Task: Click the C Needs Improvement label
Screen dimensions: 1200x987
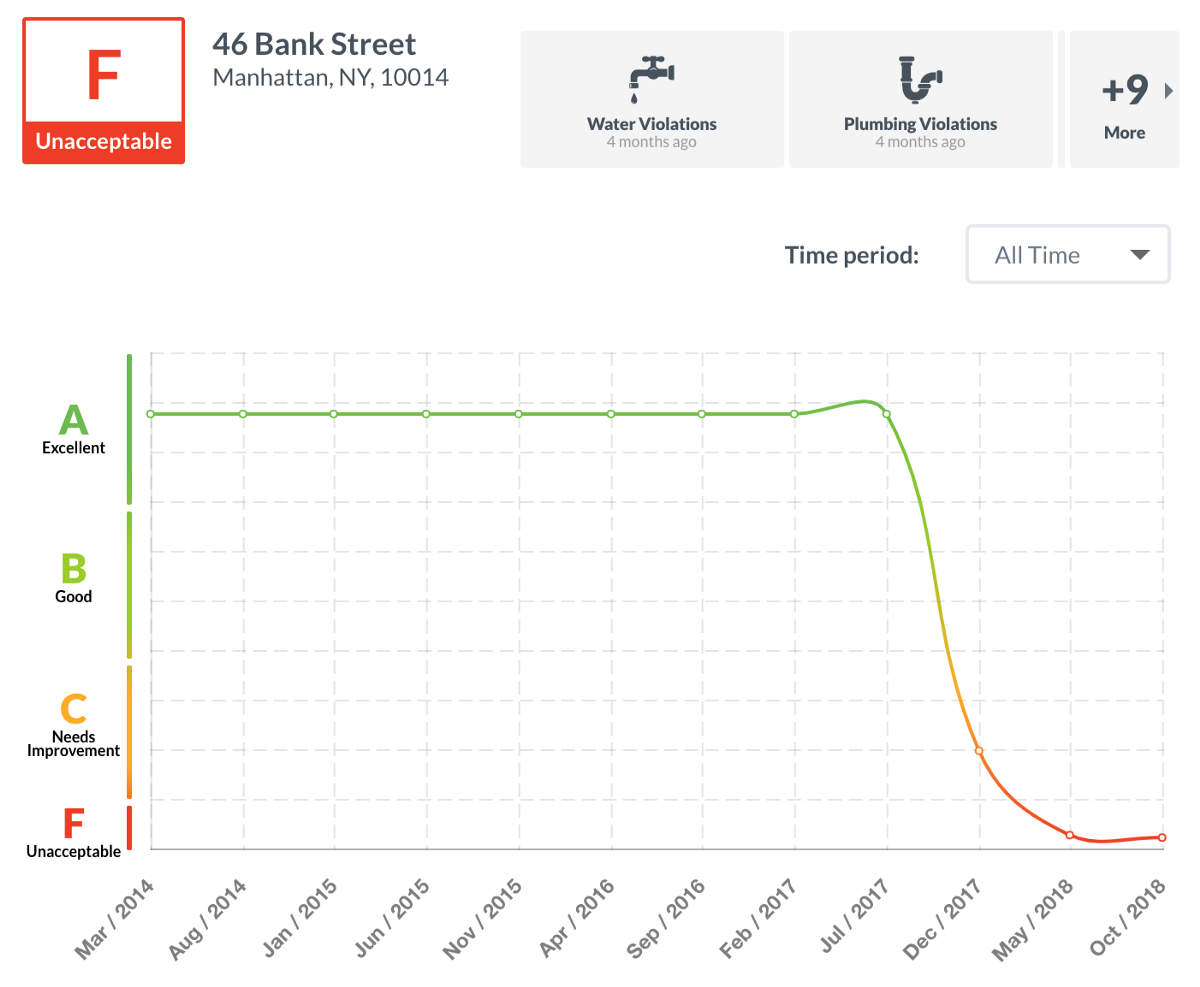Action: click(74, 724)
